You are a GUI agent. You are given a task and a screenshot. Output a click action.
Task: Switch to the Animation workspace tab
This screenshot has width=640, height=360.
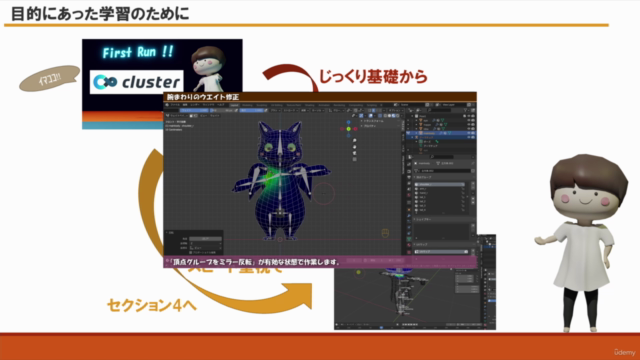click(x=324, y=105)
